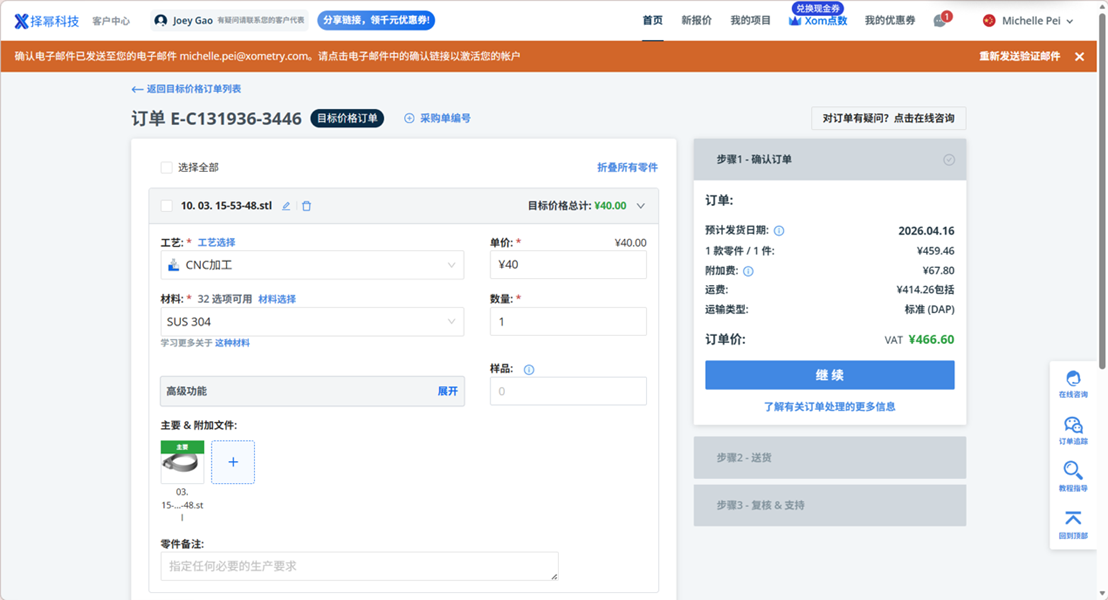Collapse the part using the header chevron
Image resolution: width=1108 pixels, height=600 pixels.
[x=641, y=206]
